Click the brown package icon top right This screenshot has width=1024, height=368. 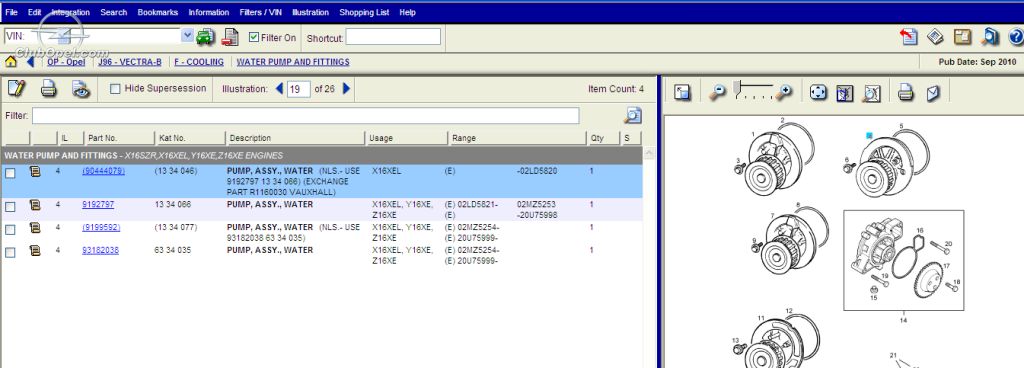pyautogui.click(x=963, y=37)
